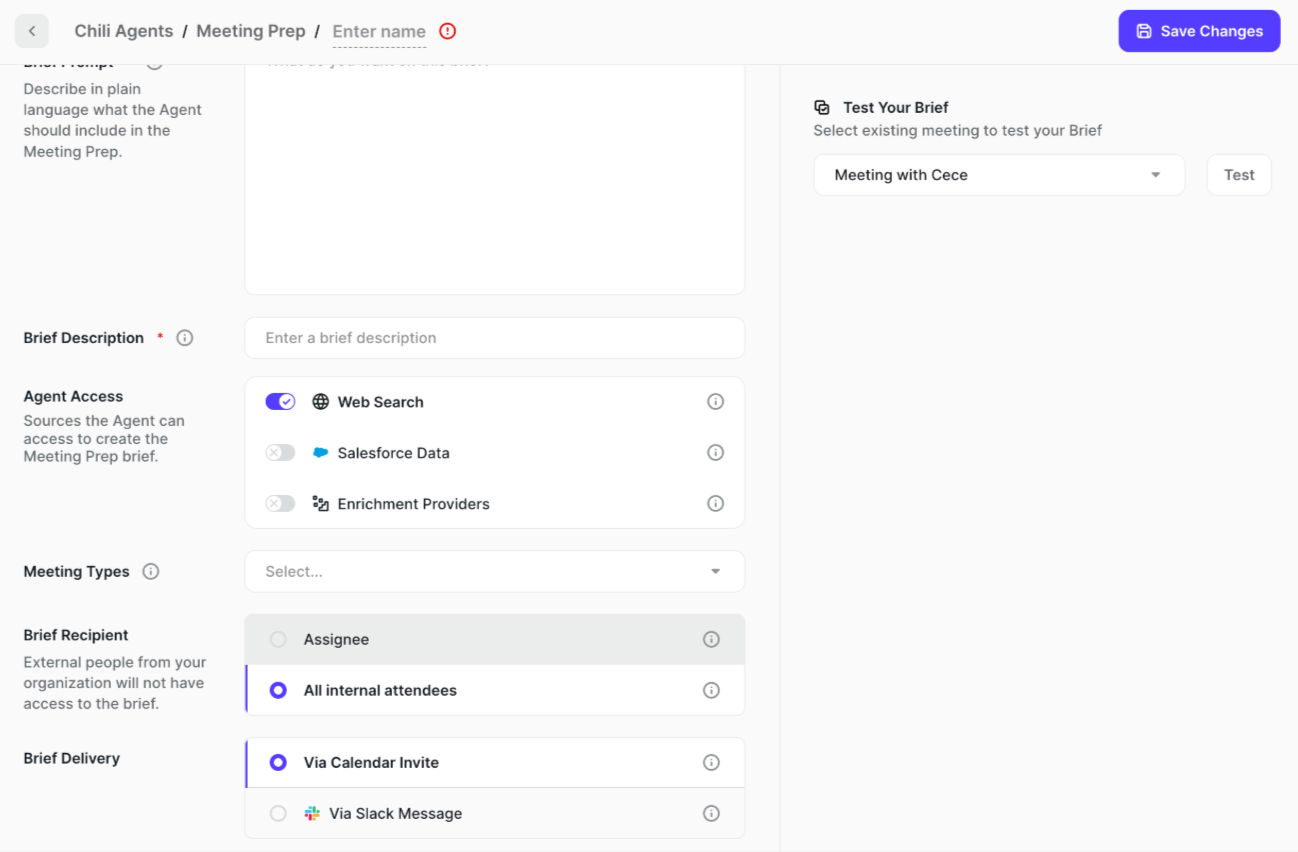Click the Via Slack Message info icon
Image resolution: width=1298 pixels, height=852 pixels.
click(711, 814)
